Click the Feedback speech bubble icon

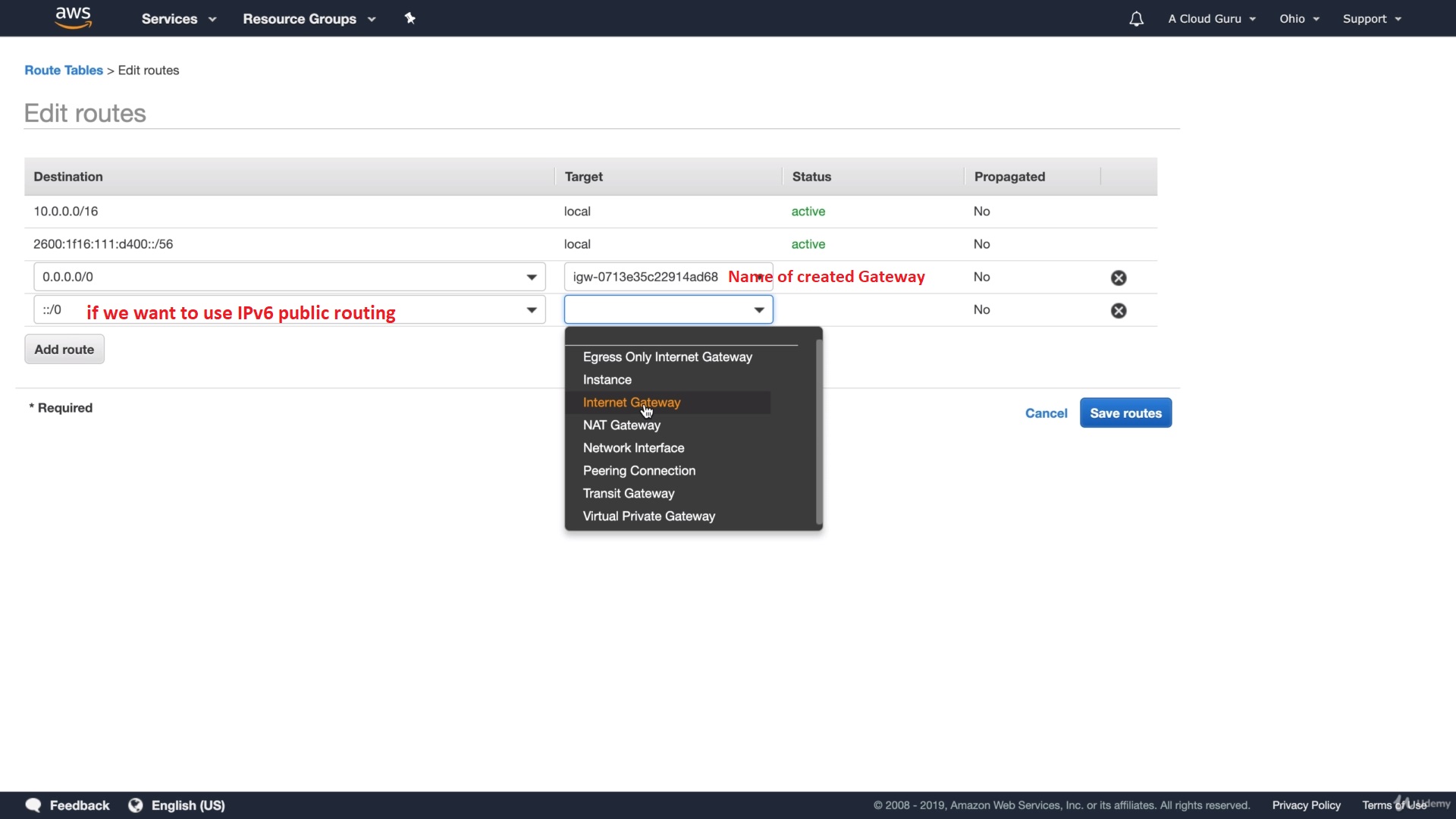click(33, 805)
